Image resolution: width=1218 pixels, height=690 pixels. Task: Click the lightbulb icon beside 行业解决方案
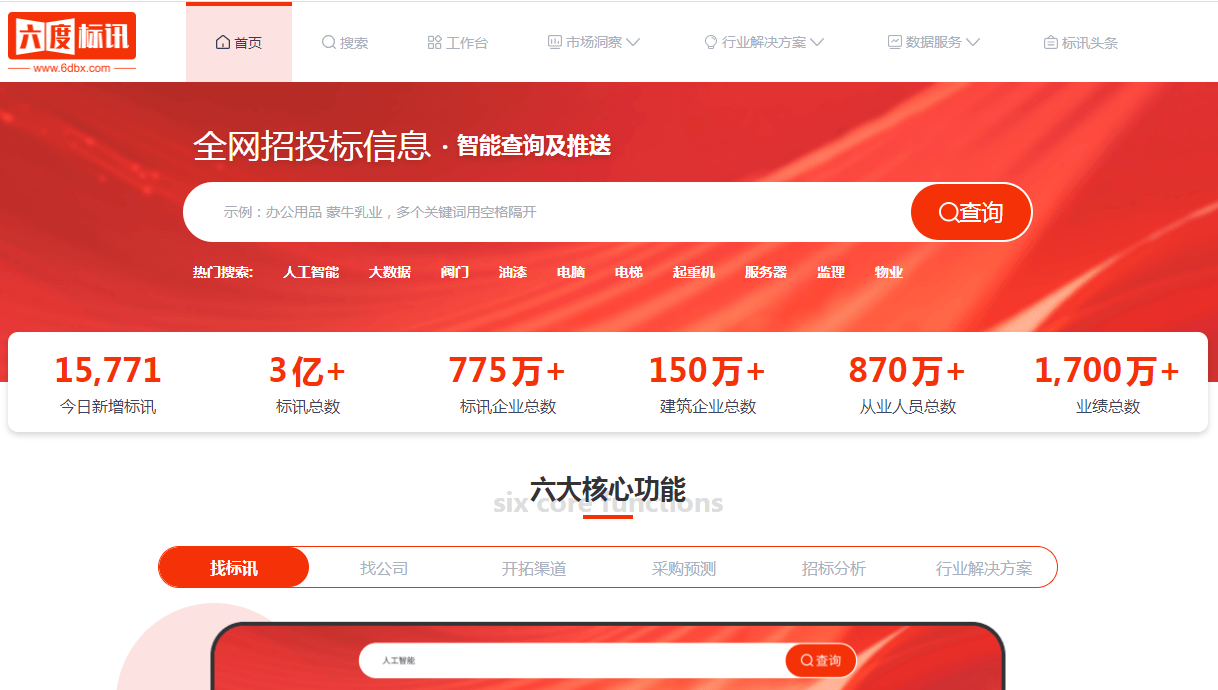pyautogui.click(x=711, y=42)
